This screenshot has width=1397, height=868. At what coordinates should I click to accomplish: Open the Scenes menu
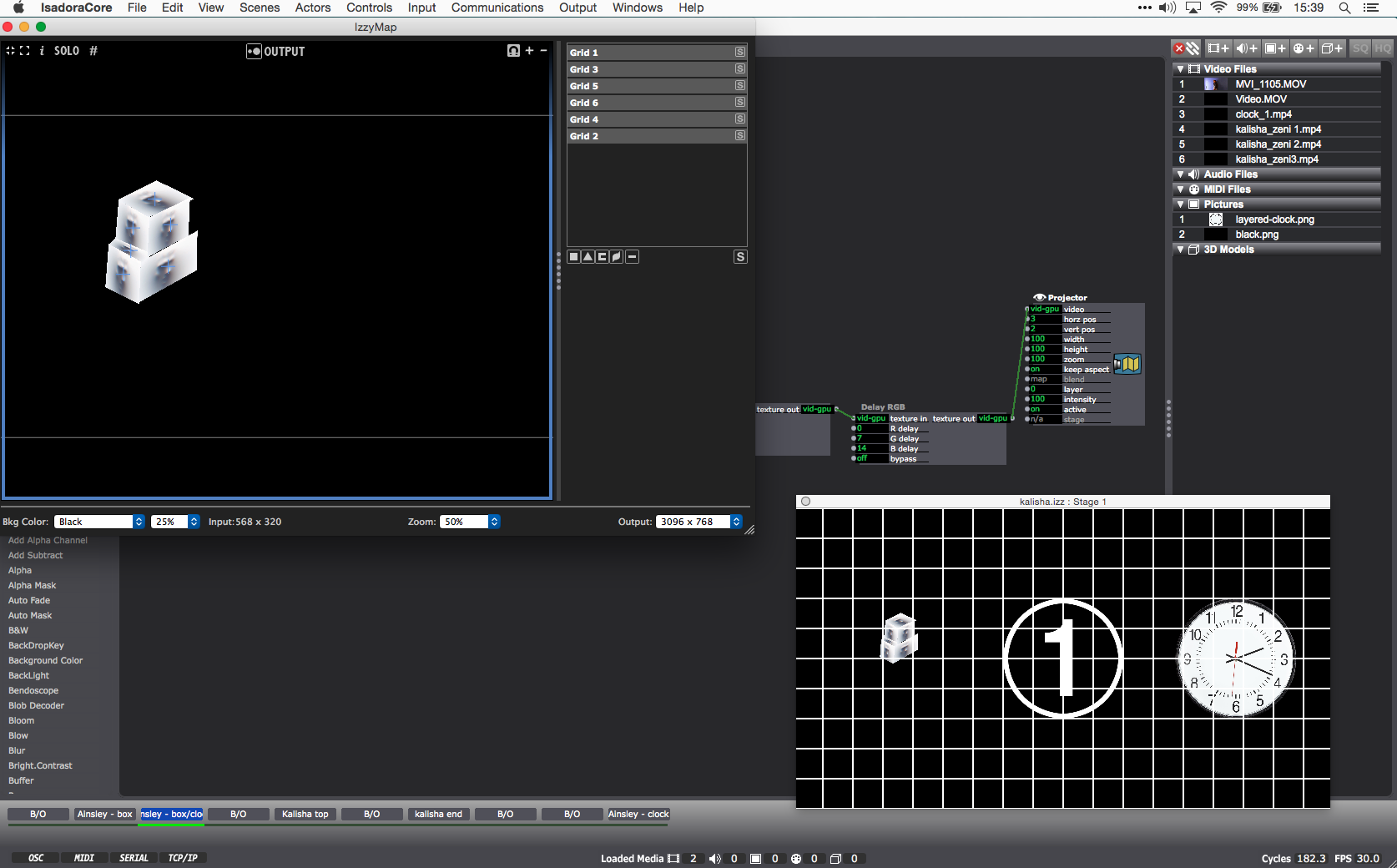(260, 8)
